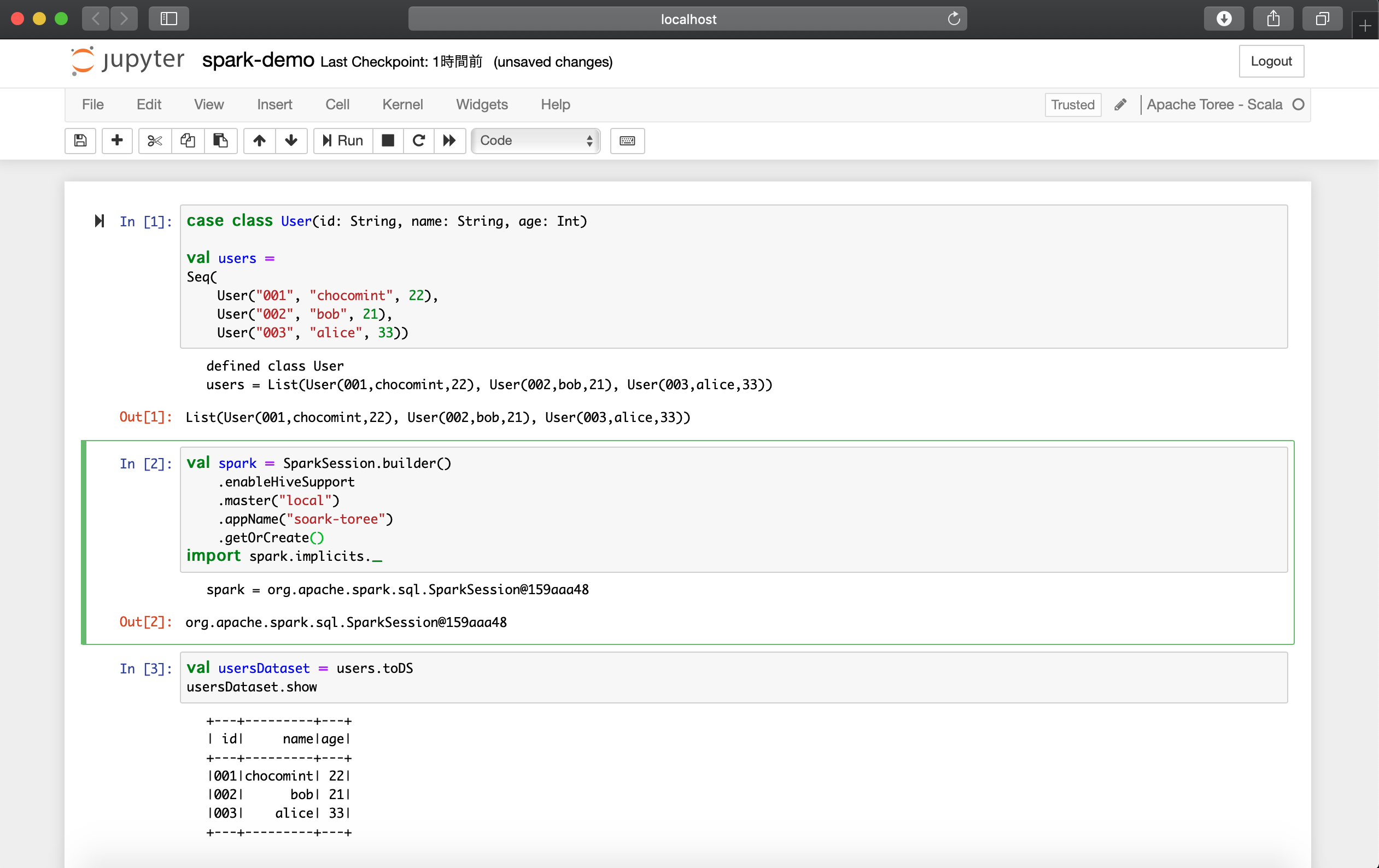Save the notebook using the save icon
Screen dimensions: 1379x868
(80, 141)
